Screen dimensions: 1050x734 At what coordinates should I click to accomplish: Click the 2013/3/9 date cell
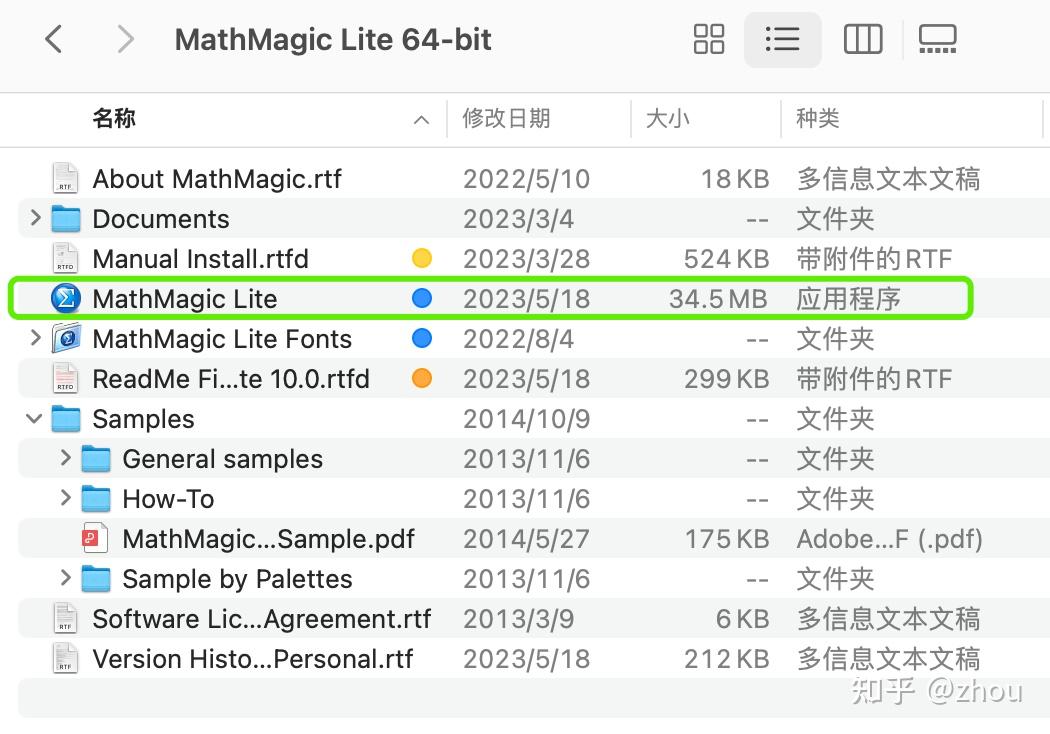(518, 619)
